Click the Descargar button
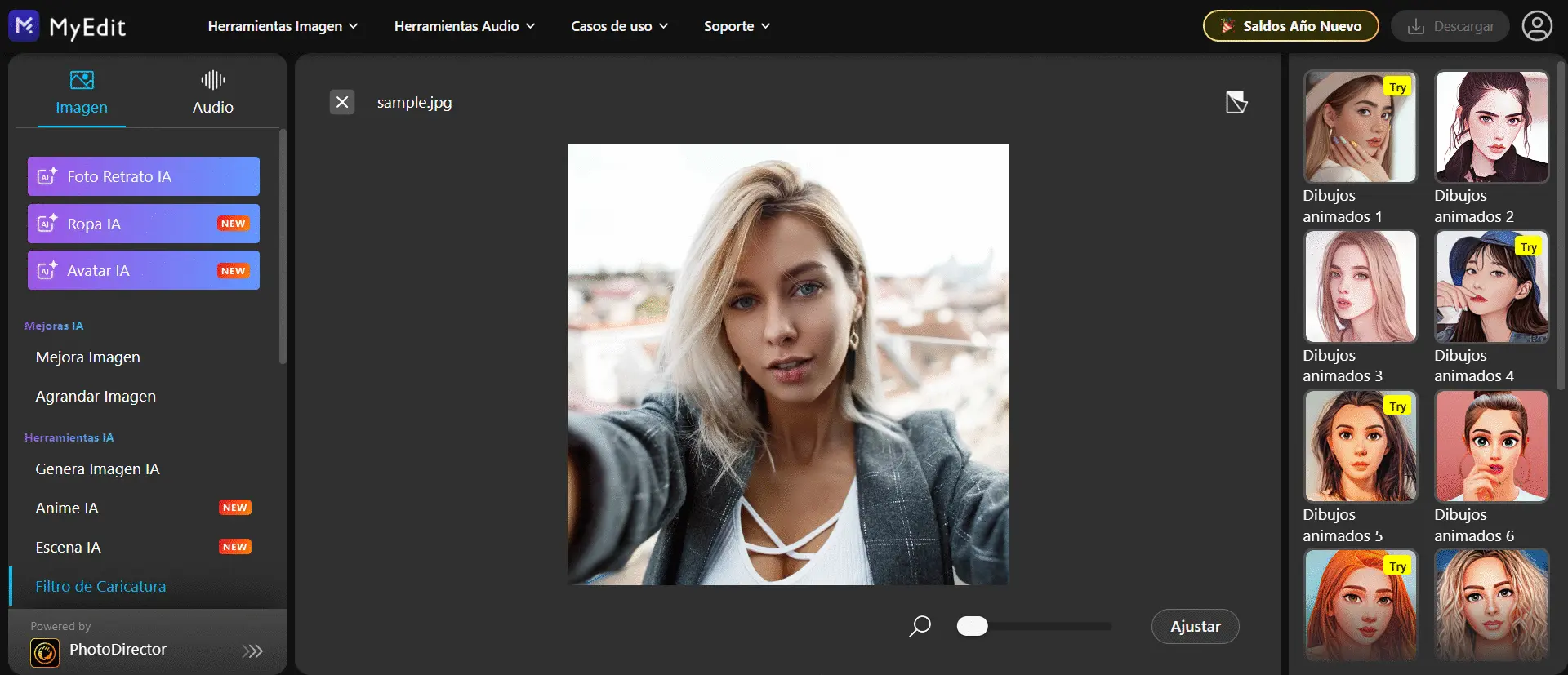Image resolution: width=1568 pixels, height=675 pixels. 1450,26
